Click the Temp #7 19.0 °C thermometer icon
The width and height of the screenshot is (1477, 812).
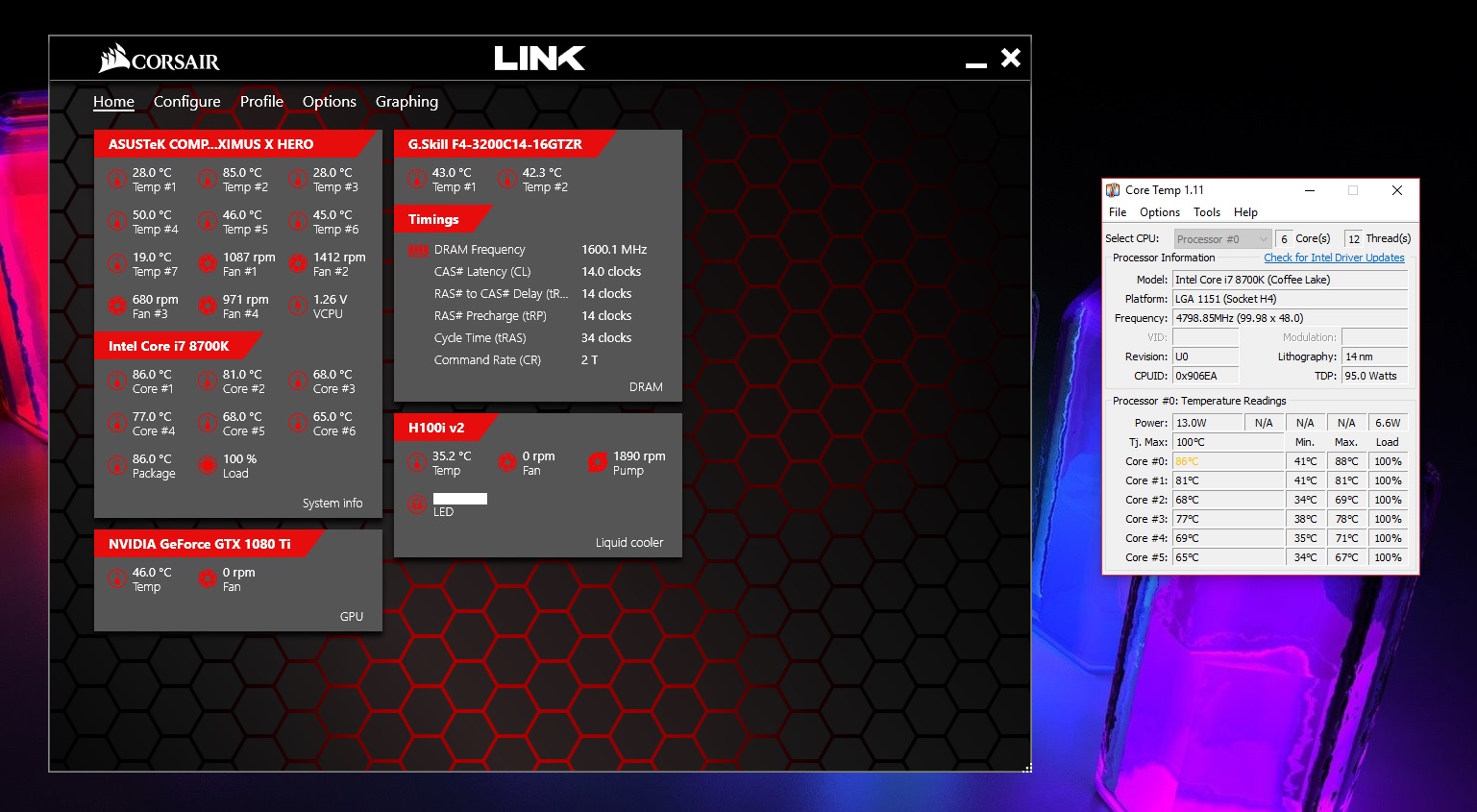tap(117, 264)
